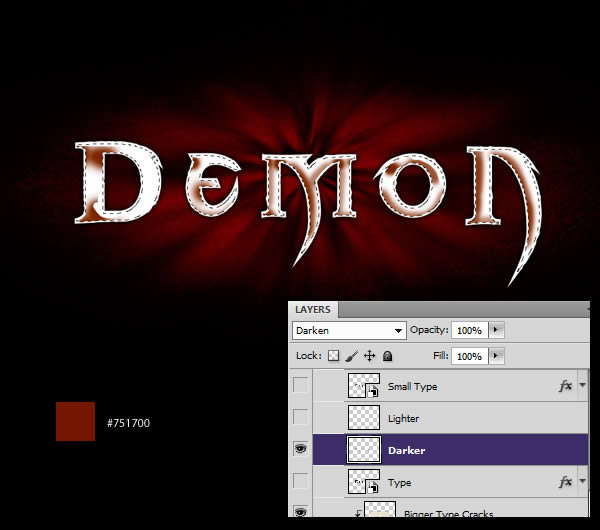Click the #751700 hex color label

[129, 423]
